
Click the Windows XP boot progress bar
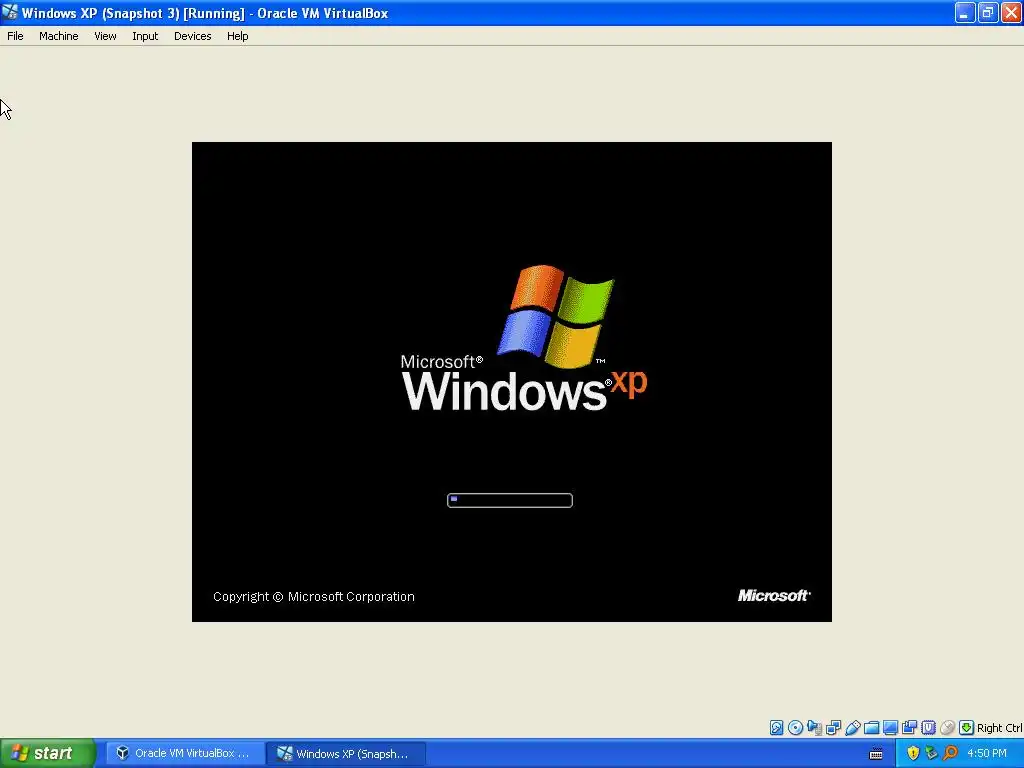point(510,500)
